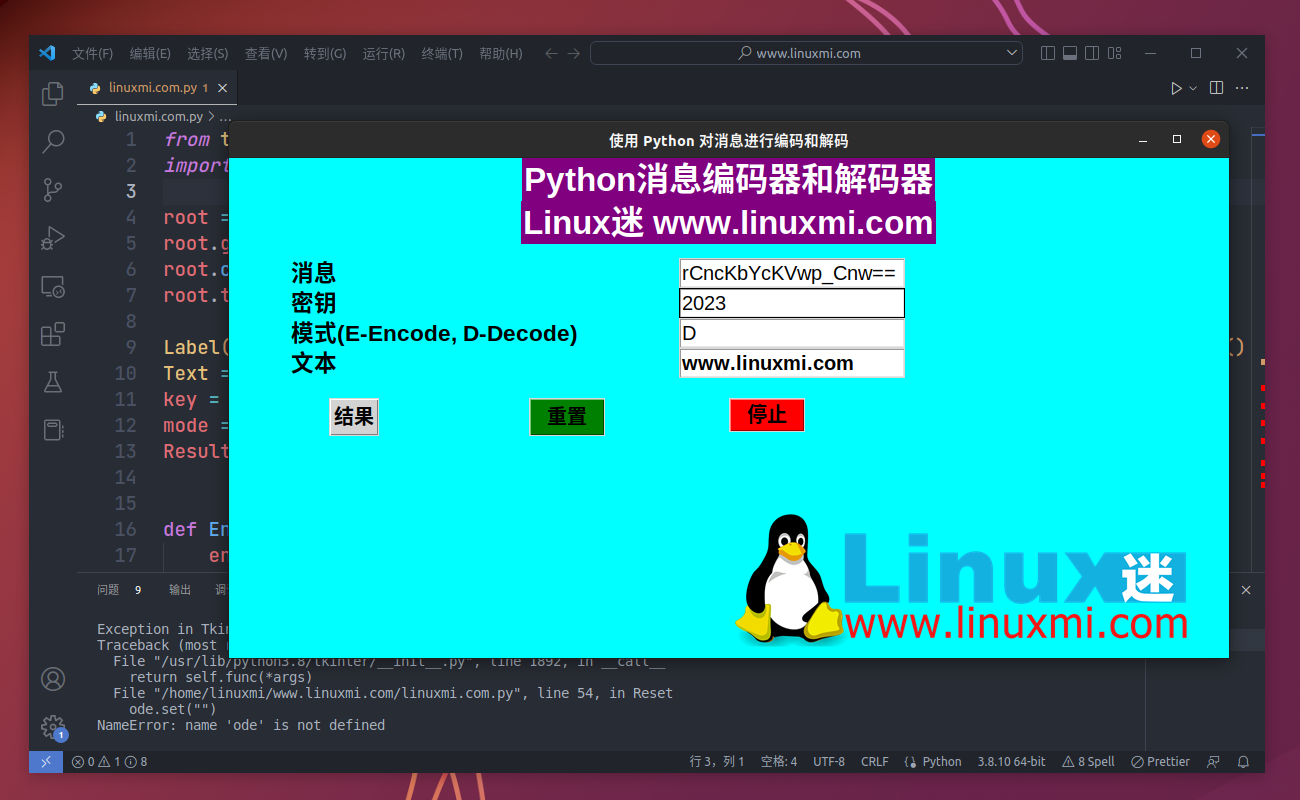Minimize the Python encoder Tkinter window

pyautogui.click(x=1143, y=140)
